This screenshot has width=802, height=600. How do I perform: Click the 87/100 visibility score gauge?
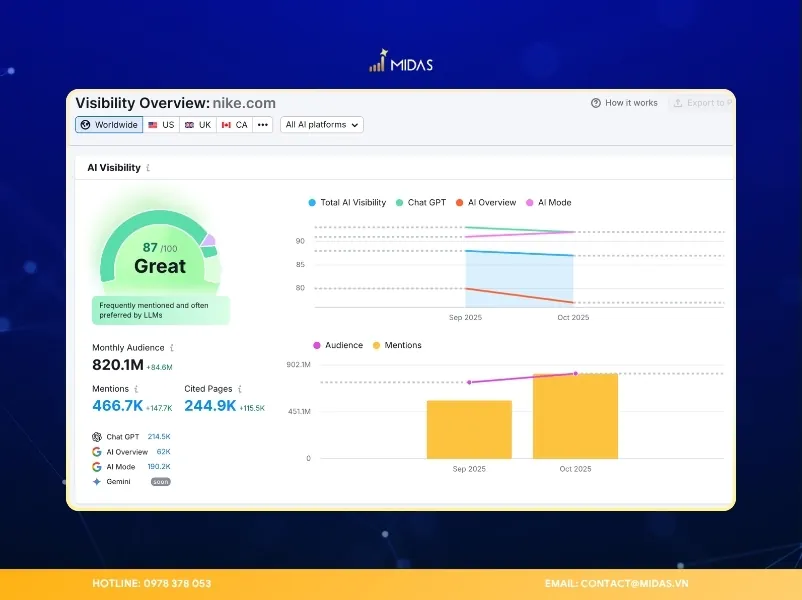(158, 248)
